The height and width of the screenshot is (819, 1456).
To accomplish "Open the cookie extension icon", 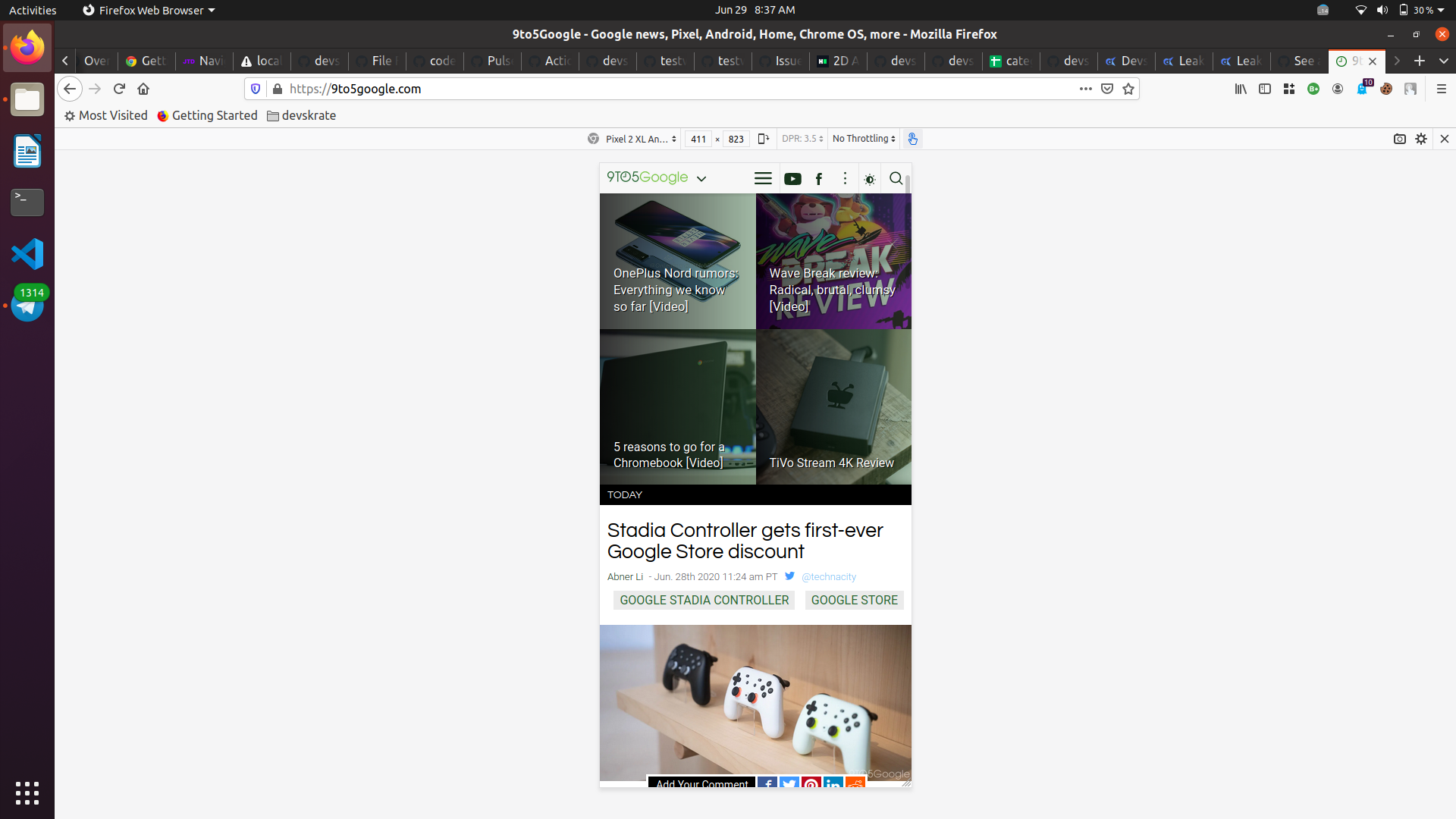I will (1386, 89).
